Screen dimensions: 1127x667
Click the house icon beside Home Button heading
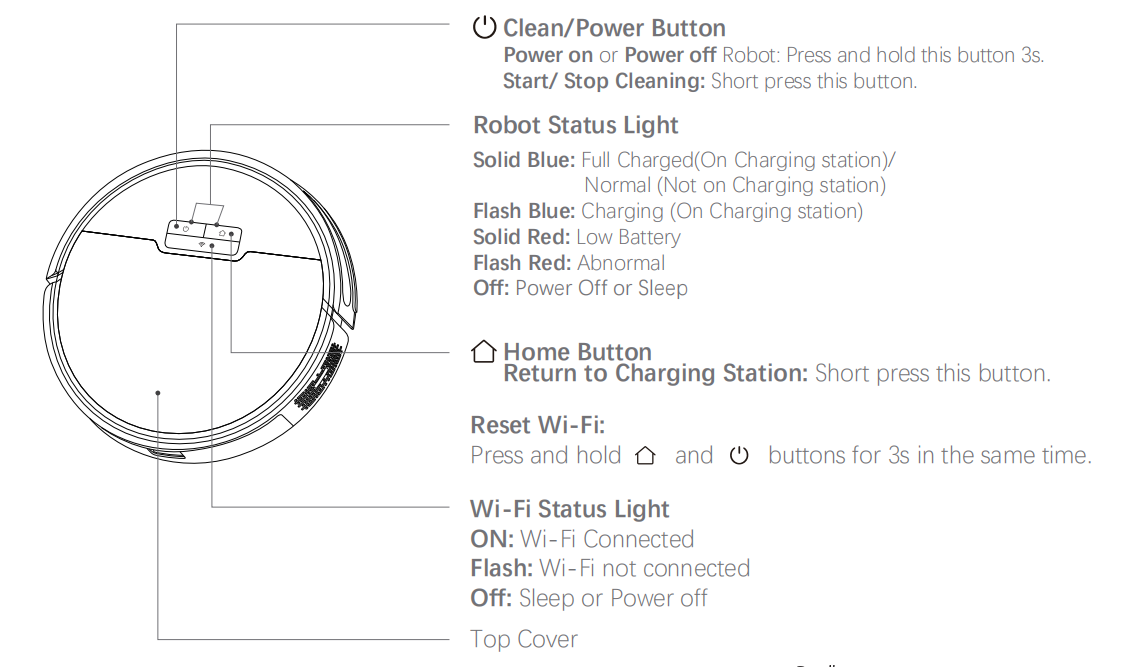pos(484,351)
